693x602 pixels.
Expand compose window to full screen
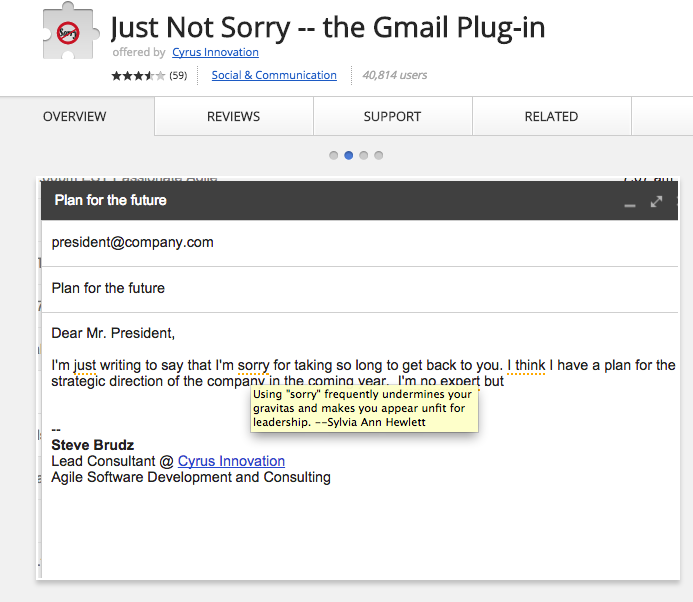pyautogui.click(x=656, y=202)
